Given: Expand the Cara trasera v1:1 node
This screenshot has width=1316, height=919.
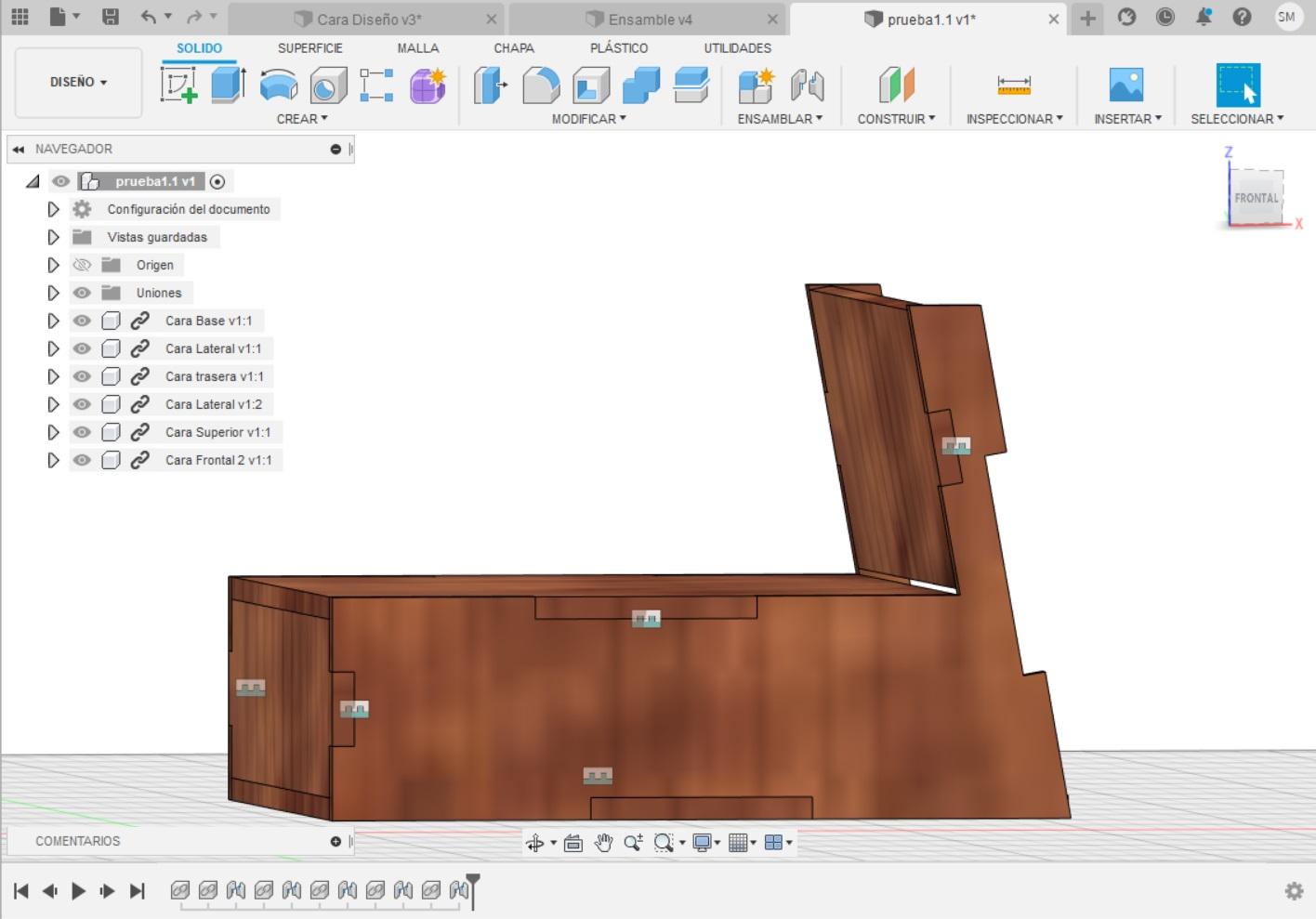Looking at the screenshot, I should point(53,376).
